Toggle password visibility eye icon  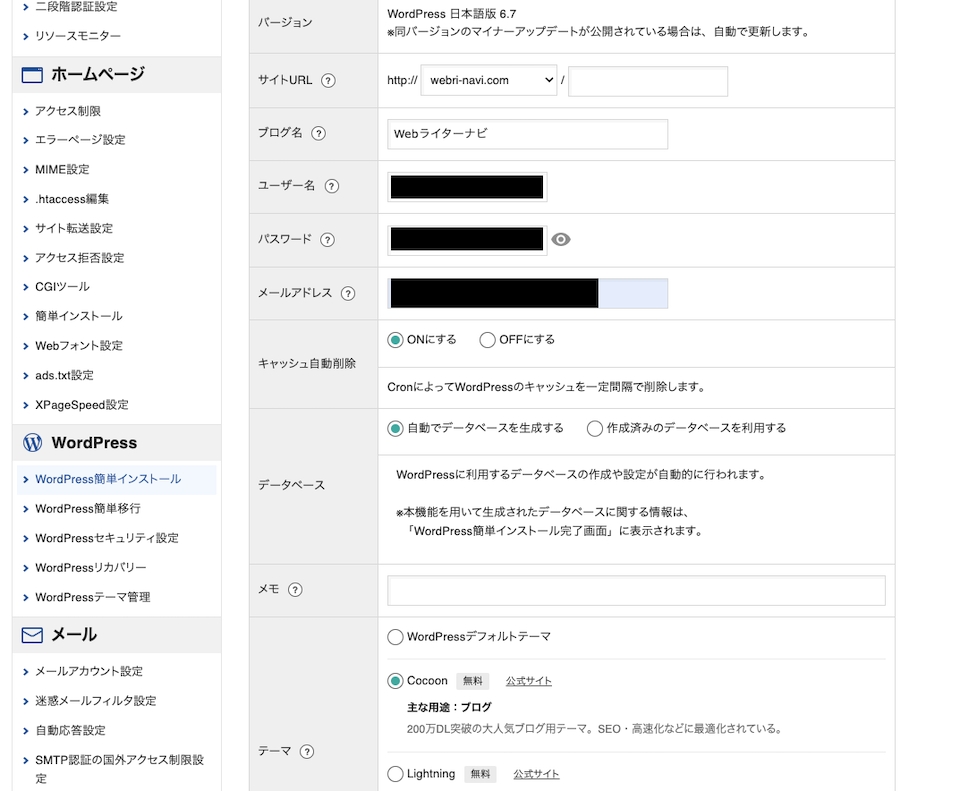561,239
